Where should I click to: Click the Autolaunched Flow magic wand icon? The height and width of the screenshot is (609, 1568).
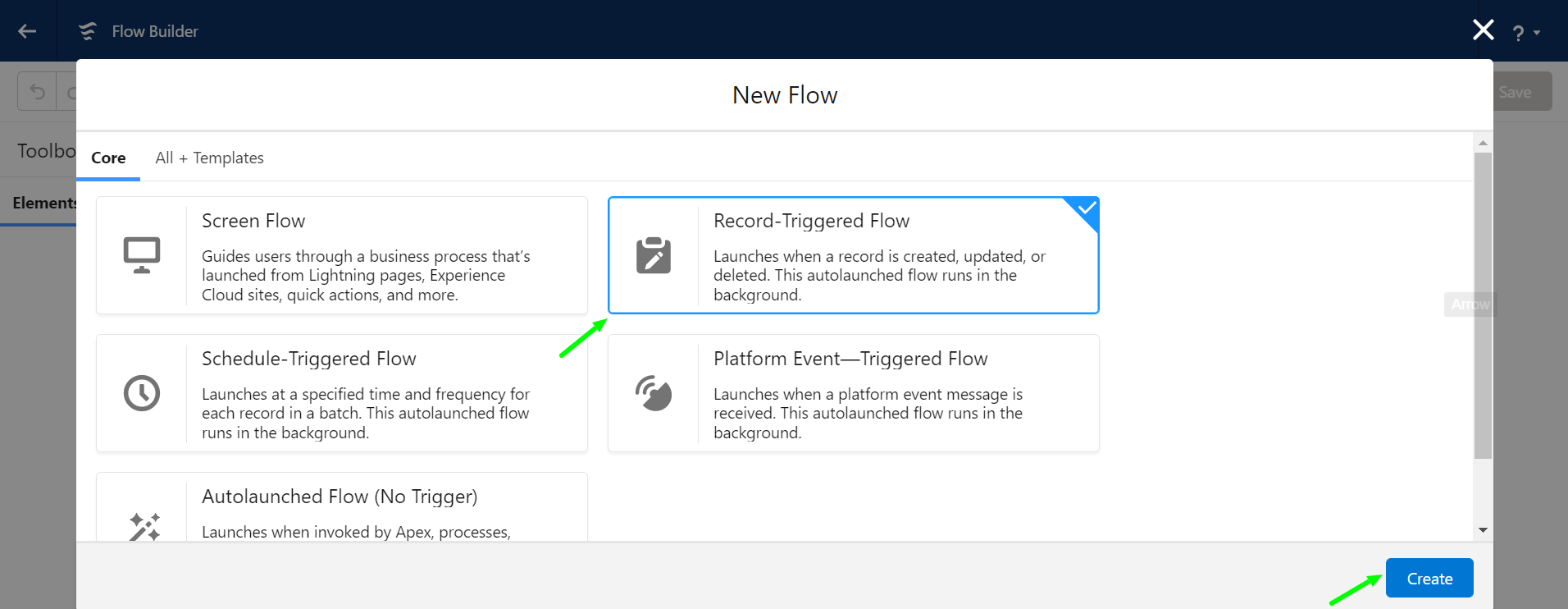pyautogui.click(x=144, y=526)
